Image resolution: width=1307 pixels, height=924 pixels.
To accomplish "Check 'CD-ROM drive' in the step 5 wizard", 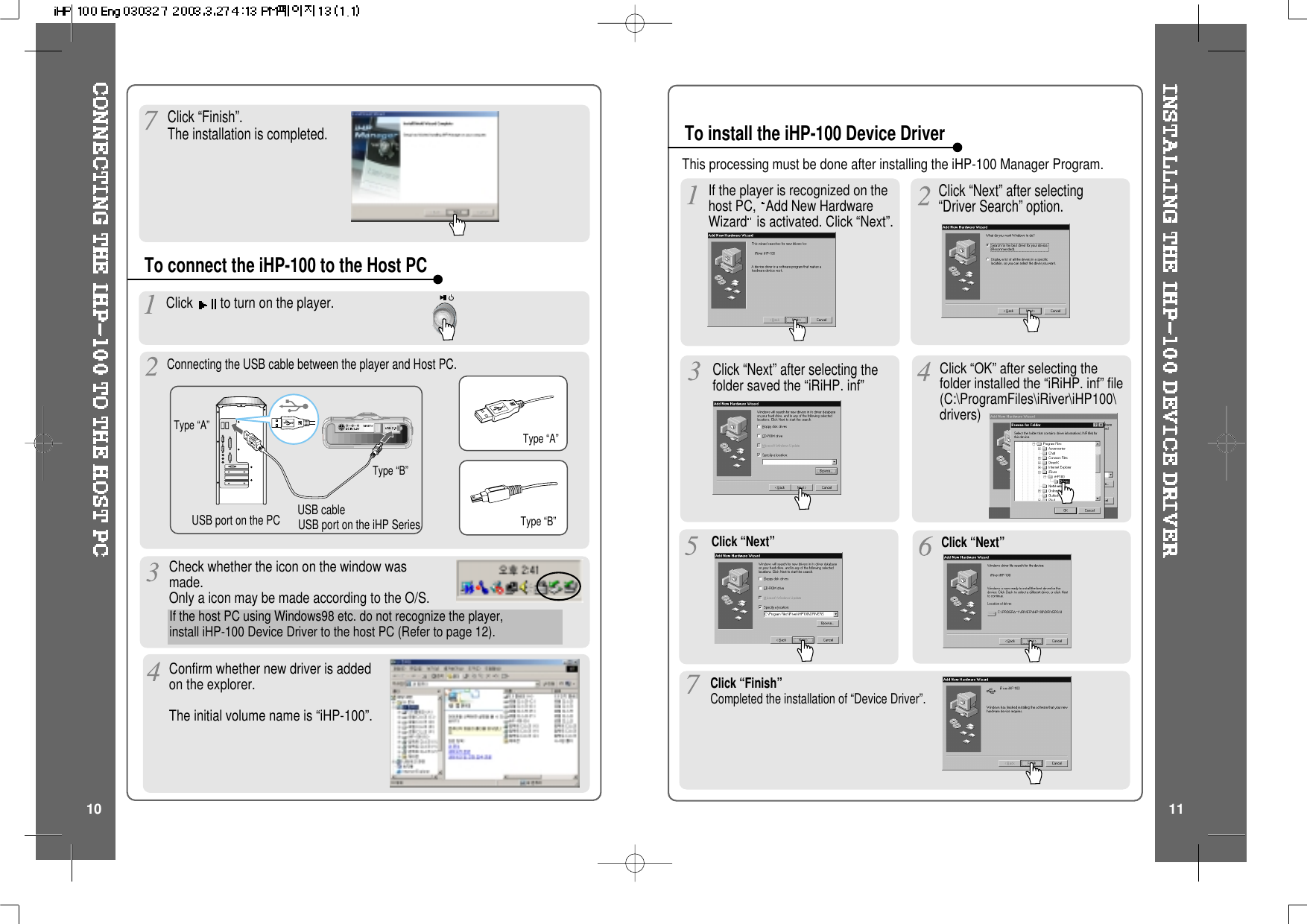I will point(760,588).
